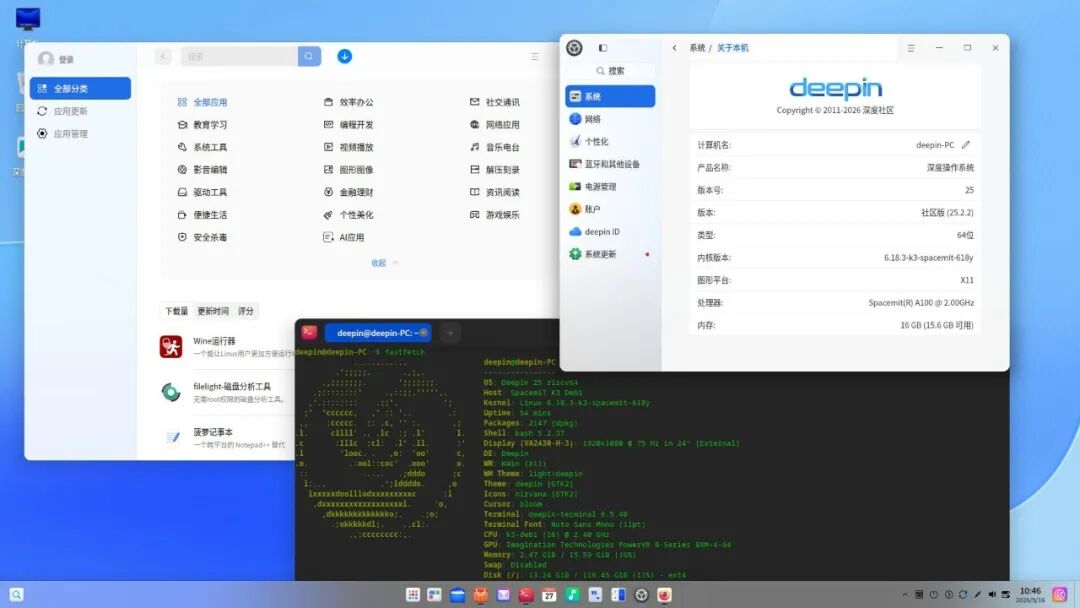Screen dimensions: 1080x608
Task: Open the 教育学习 category in the app store
Action: pyautogui.click(x=202, y=125)
